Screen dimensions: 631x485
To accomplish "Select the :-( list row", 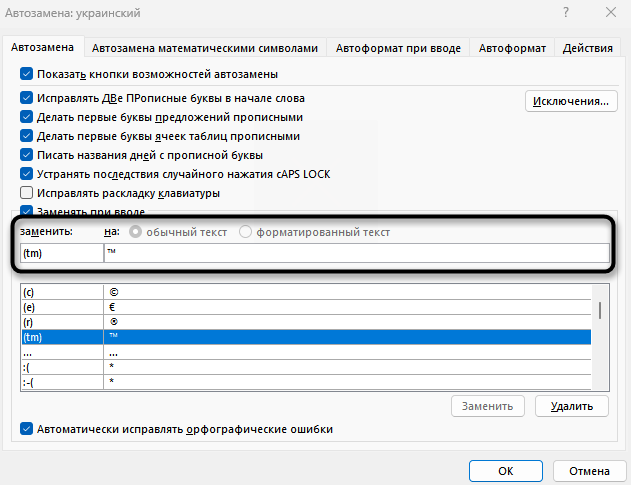I will click(306, 382).
